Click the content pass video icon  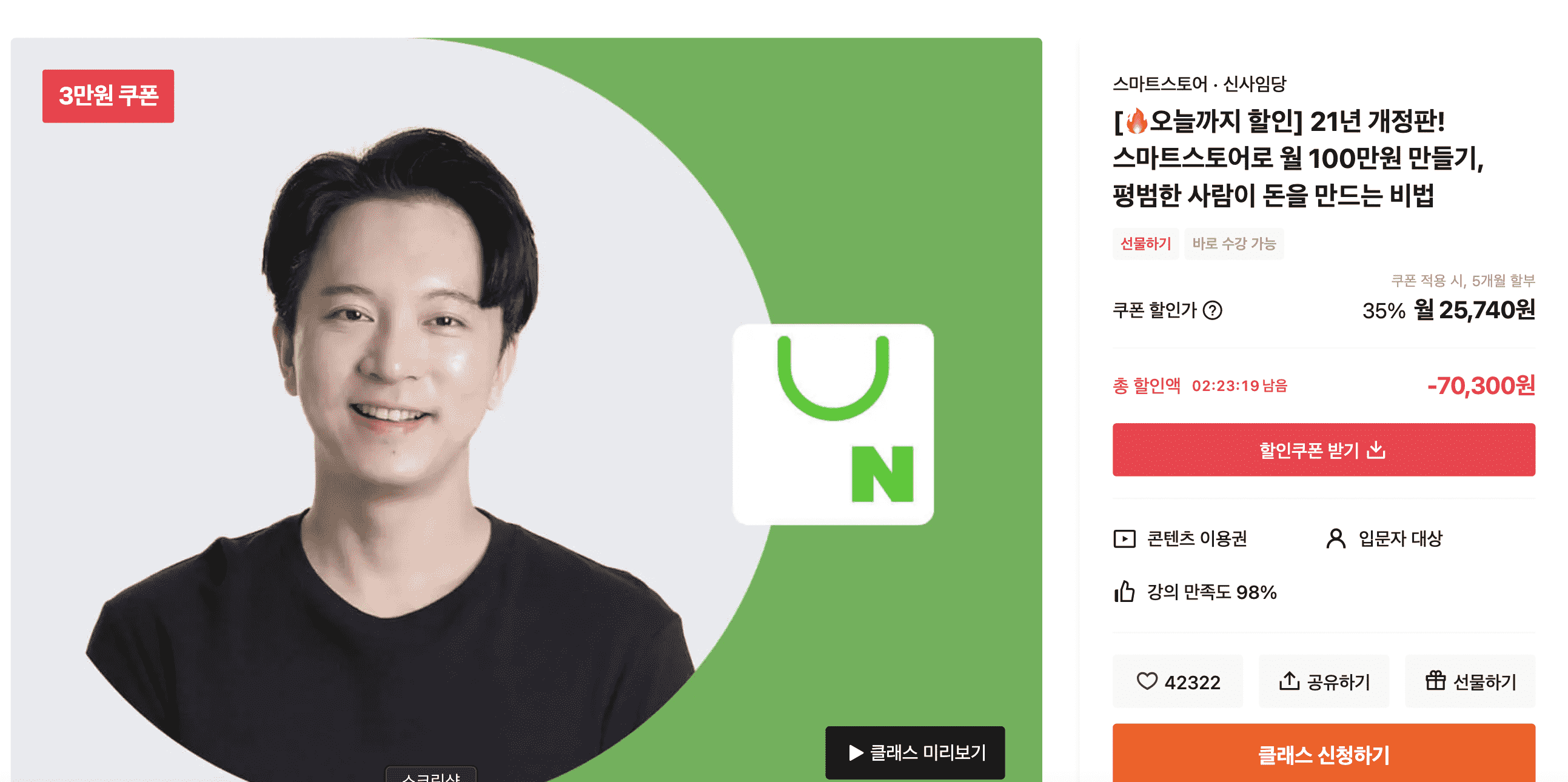(x=1124, y=538)
